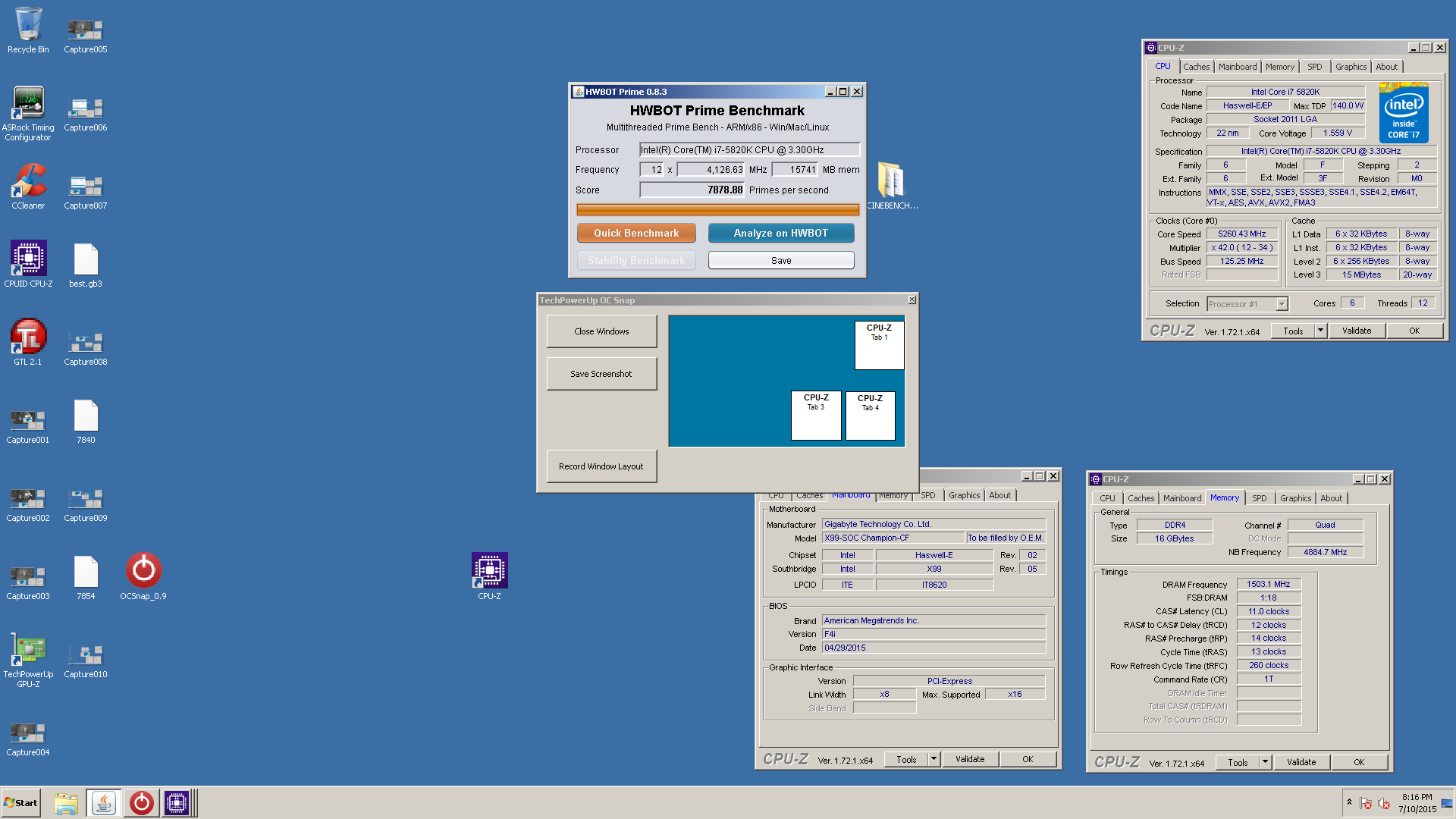The image size is (1456, 819).
Task: Select the Capture004 image file
Action: point(28,739)
